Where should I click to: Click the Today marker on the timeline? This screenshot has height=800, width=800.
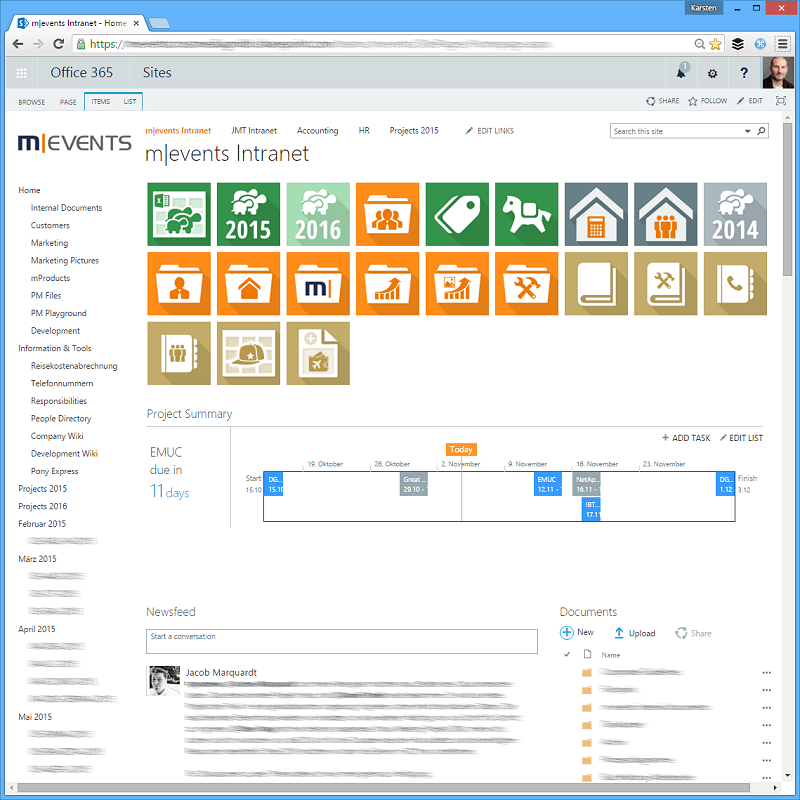461,449
